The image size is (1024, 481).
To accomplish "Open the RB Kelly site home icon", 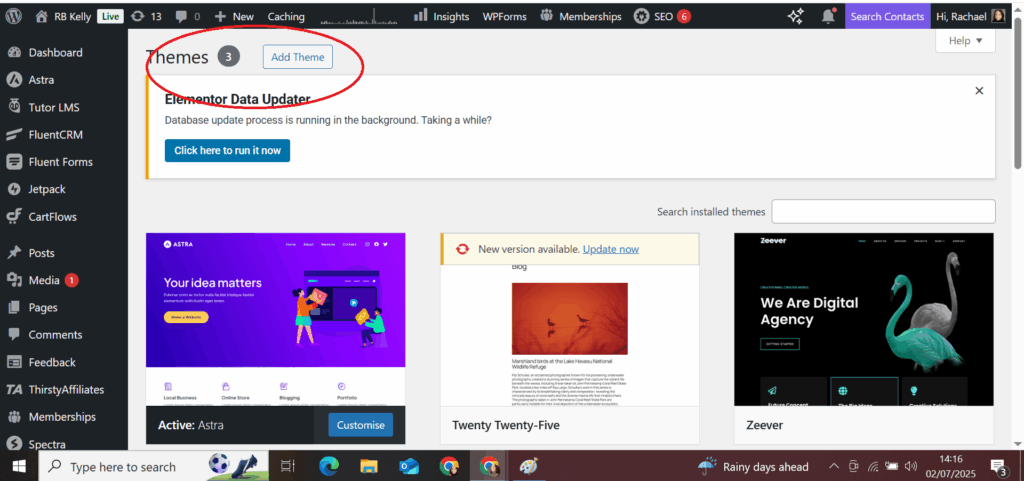I will click(42, 16).
